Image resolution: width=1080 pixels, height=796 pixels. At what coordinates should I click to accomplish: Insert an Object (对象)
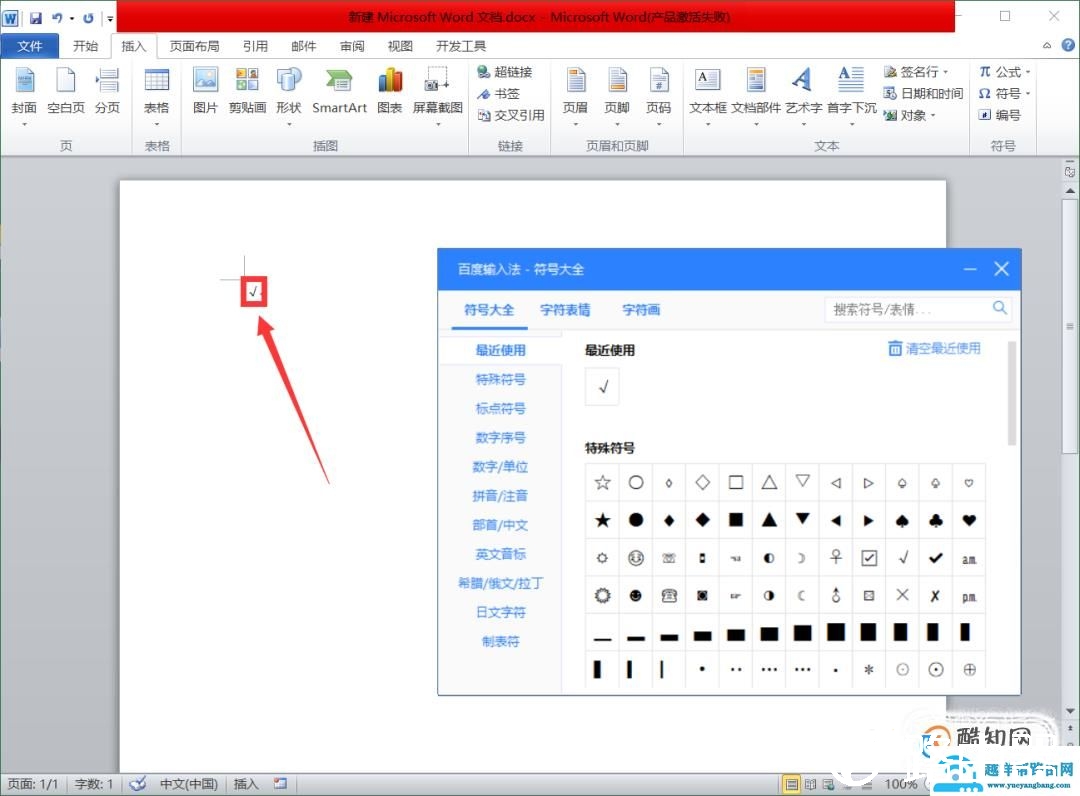(x=909, y=115)
